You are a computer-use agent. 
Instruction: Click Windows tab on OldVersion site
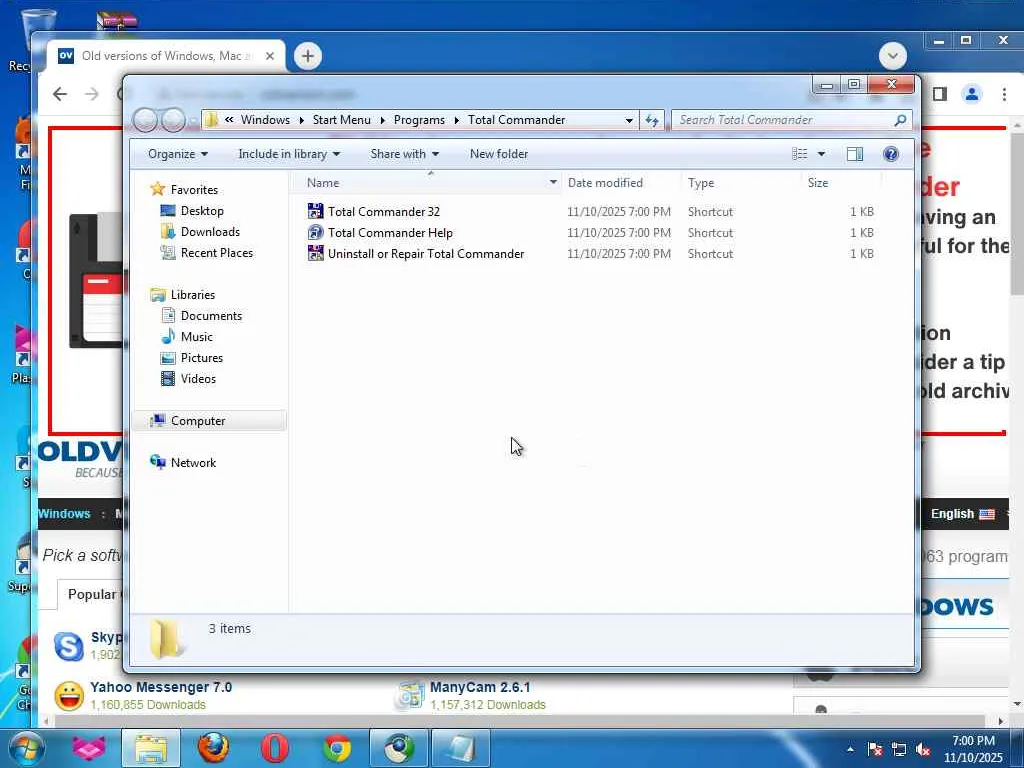[x=64, y=513]
